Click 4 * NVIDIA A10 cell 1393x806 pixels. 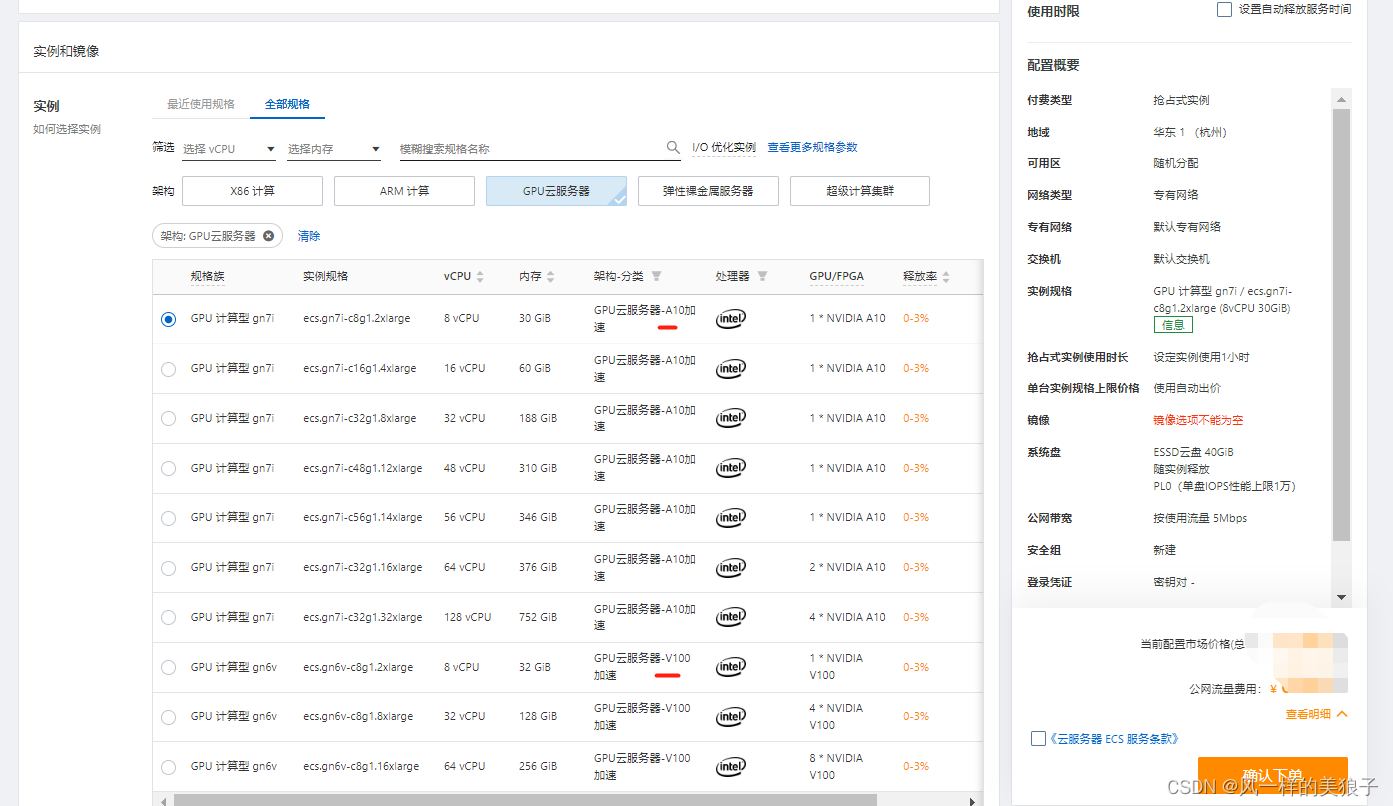[x=848, y=617]
